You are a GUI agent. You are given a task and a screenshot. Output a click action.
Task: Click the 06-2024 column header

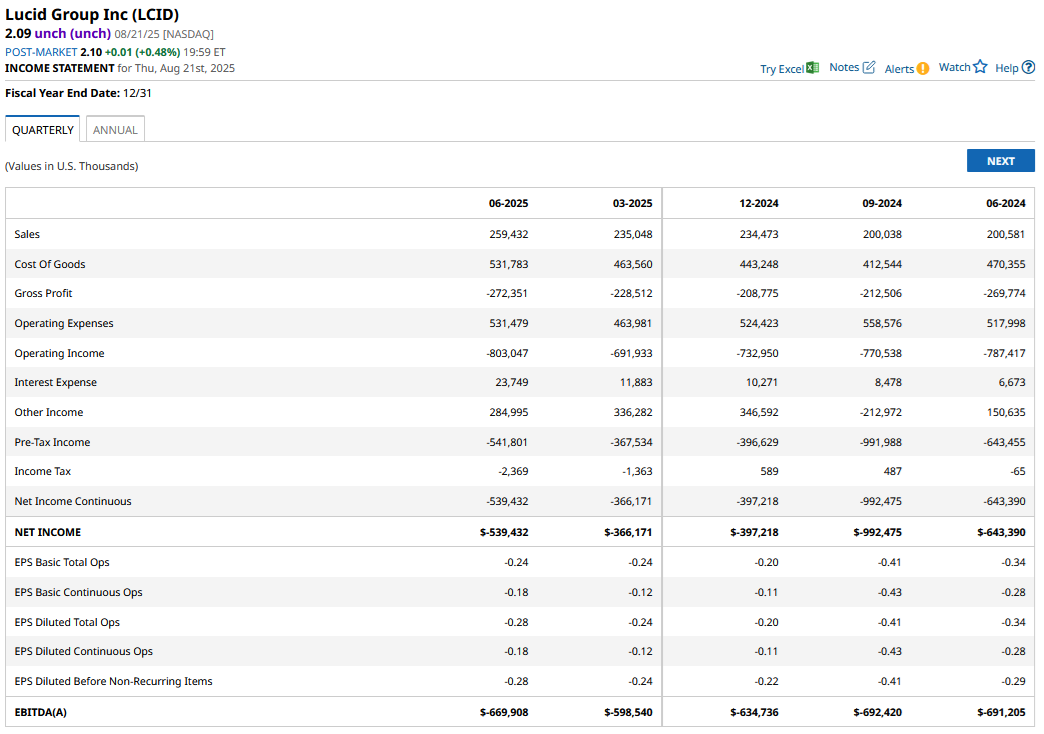[x=1005, y=203]
